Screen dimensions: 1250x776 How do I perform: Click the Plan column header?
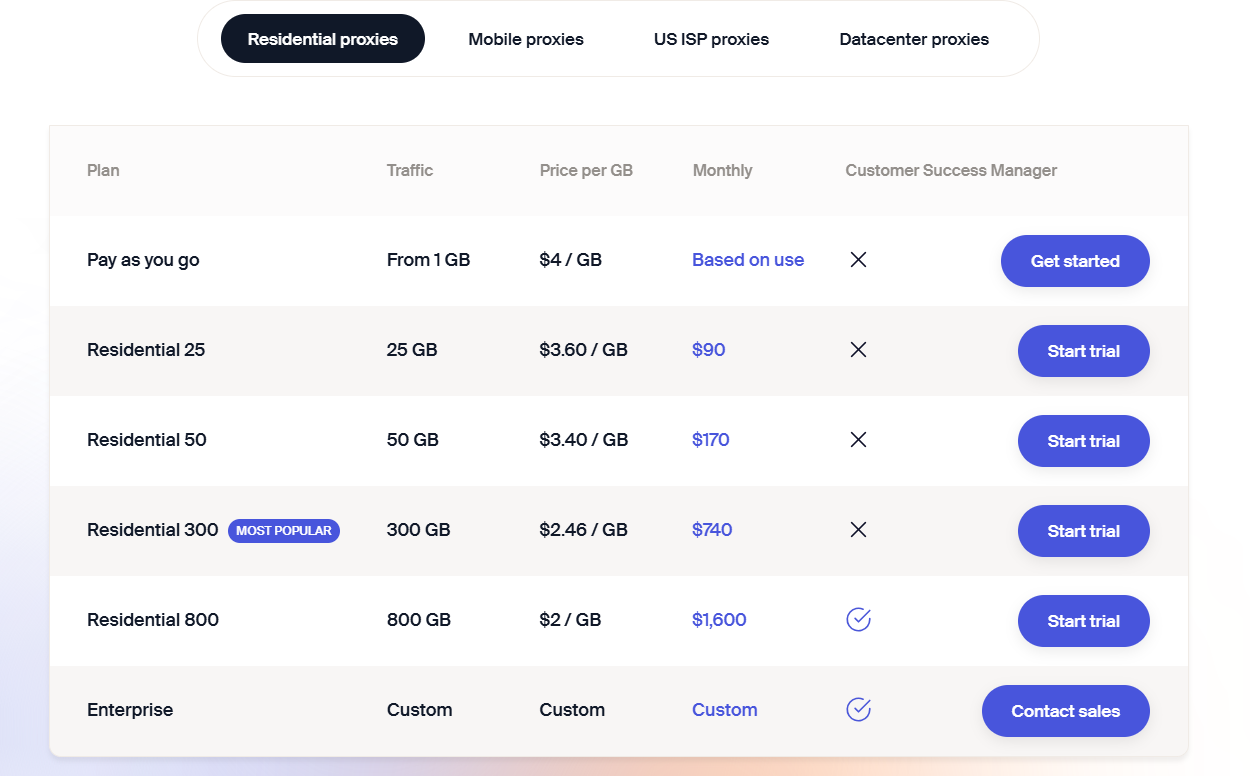tap(103, 170)
